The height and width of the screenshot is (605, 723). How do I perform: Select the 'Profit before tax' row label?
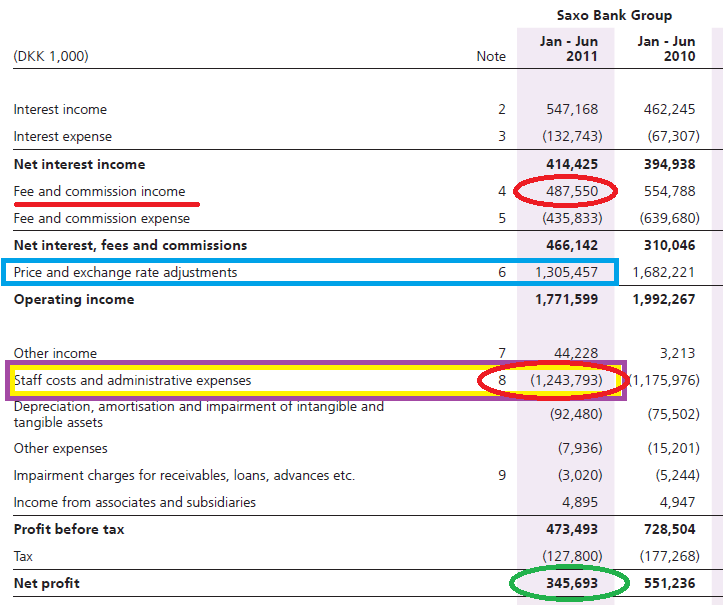click(69, 529)
